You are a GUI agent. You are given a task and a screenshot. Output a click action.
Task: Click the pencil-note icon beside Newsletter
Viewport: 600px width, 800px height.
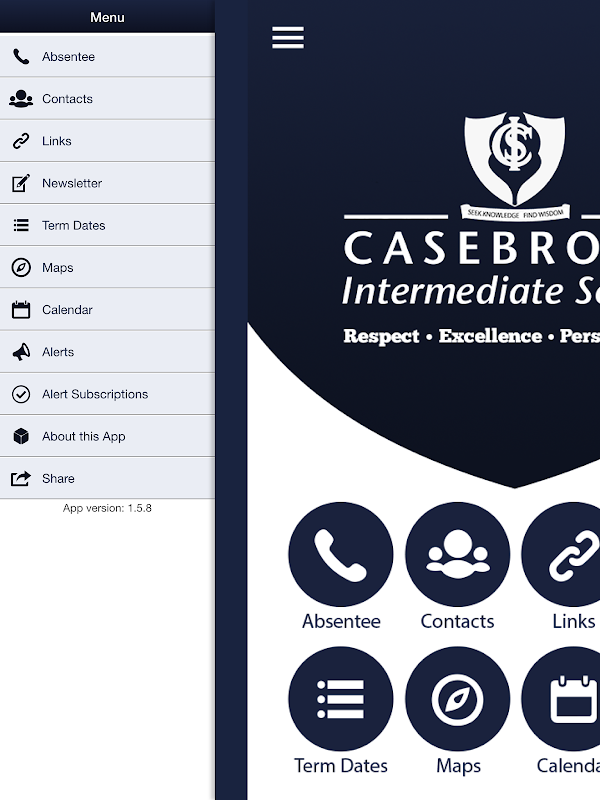point(21,183)
